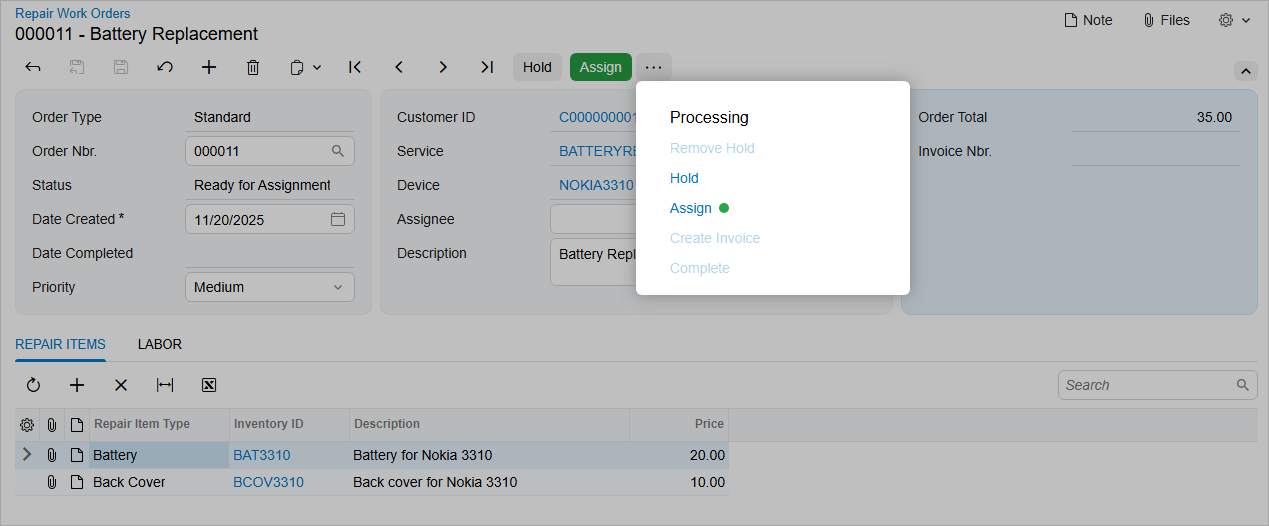Go to the first record

point(355,67)
